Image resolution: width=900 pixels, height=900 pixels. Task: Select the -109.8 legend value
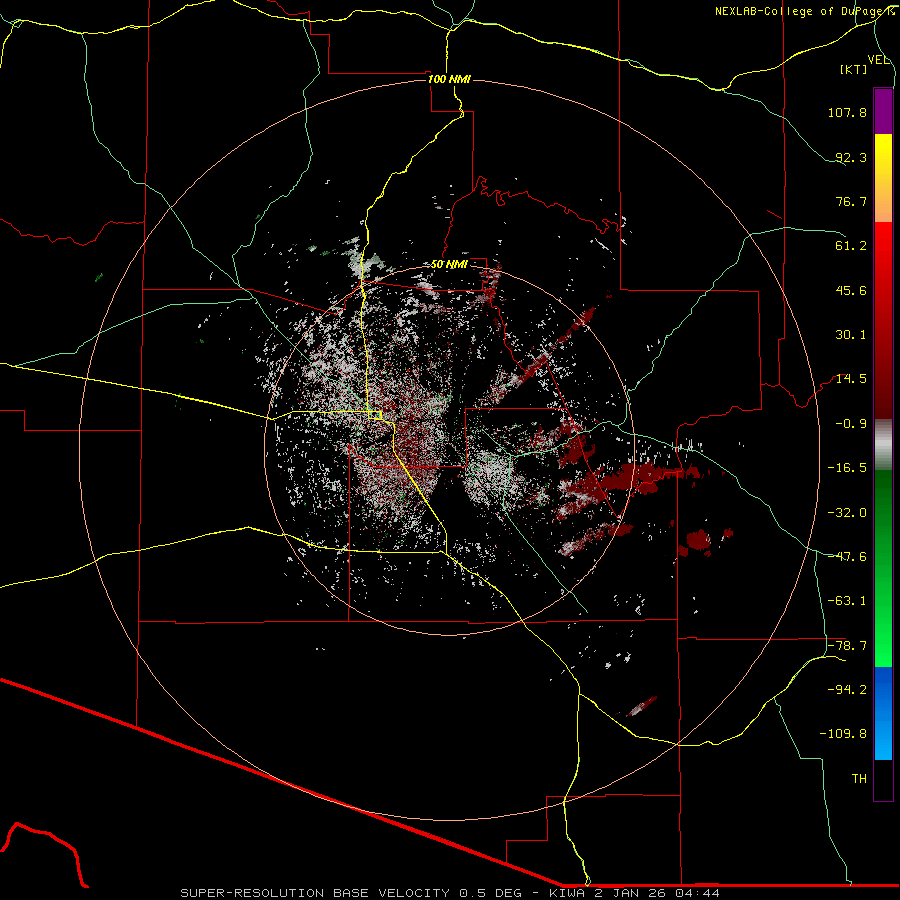pos(843,734)
